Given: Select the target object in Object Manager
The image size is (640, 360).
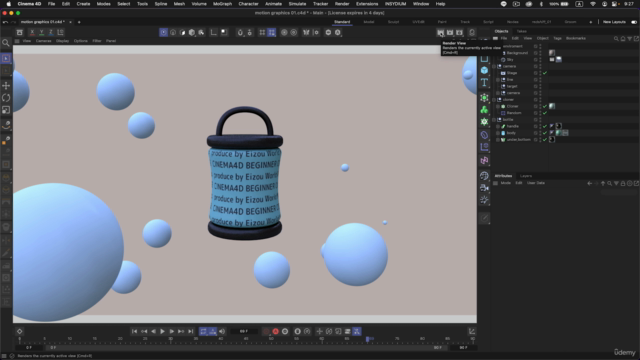Looking at the screenshot, I should coord(512,86).
